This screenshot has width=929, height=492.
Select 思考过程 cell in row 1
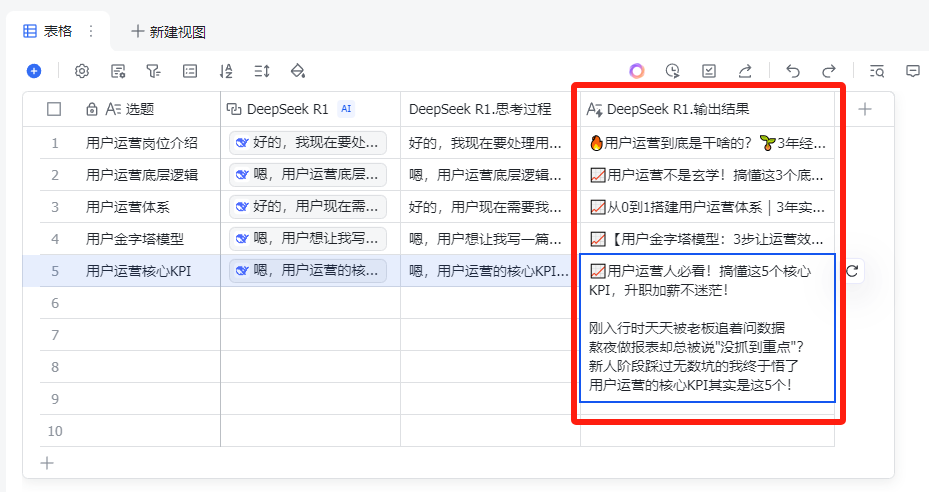(491, 143)
